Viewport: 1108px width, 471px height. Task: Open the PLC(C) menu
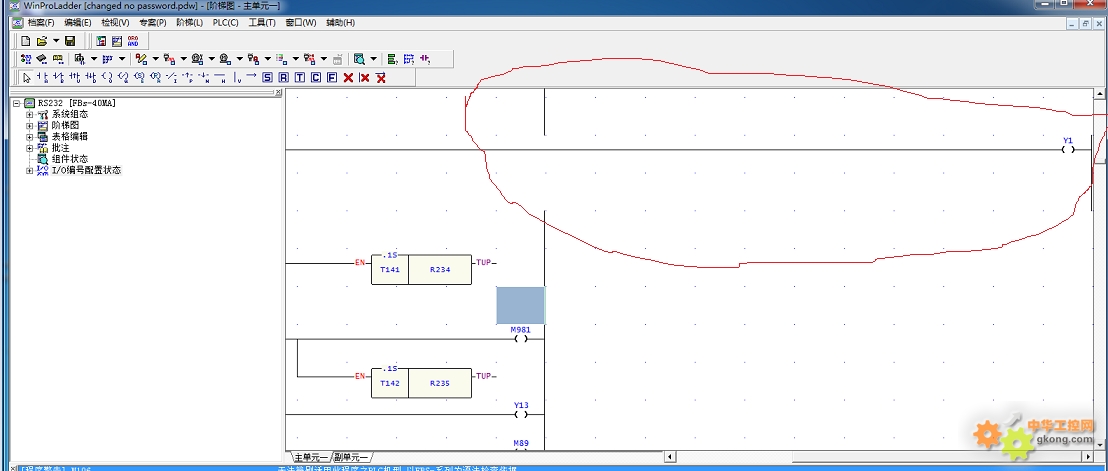[225, 23]
